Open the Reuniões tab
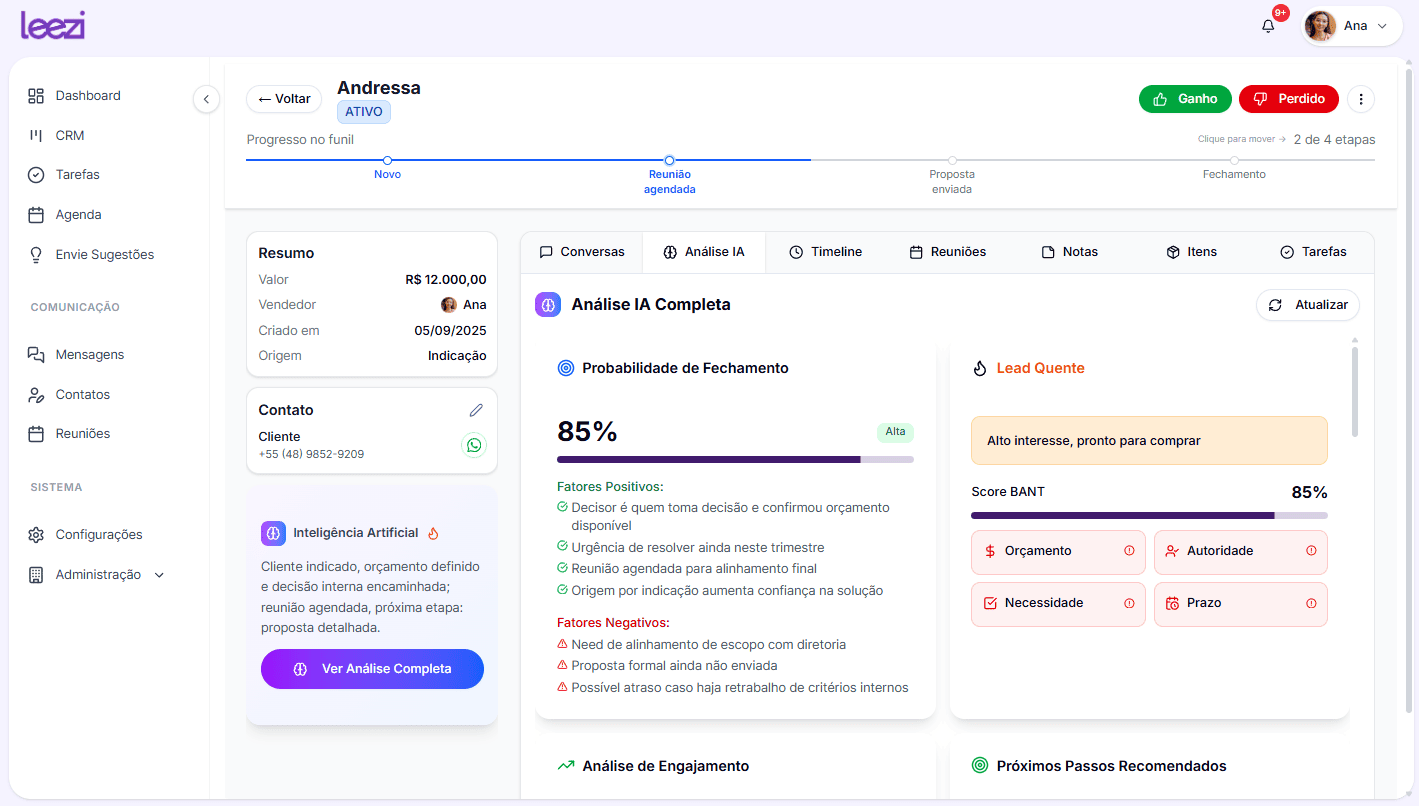 click(x=947, y=252)
